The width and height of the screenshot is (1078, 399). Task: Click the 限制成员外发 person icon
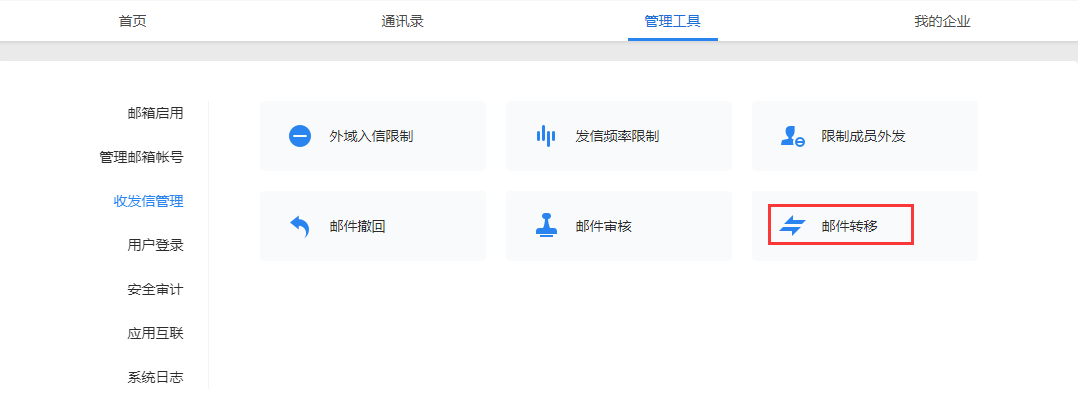[792, 136]
